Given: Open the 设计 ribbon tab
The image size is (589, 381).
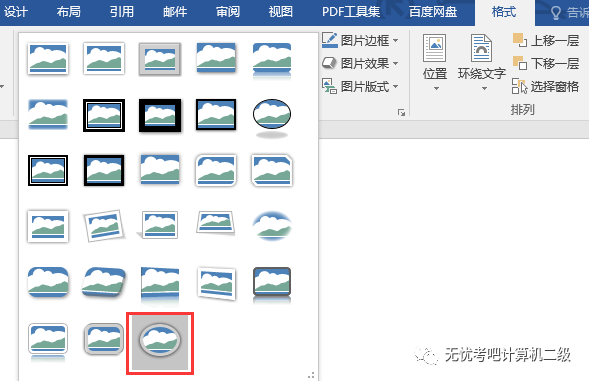Looking at the screenshot, I should (x=15, y=12).
